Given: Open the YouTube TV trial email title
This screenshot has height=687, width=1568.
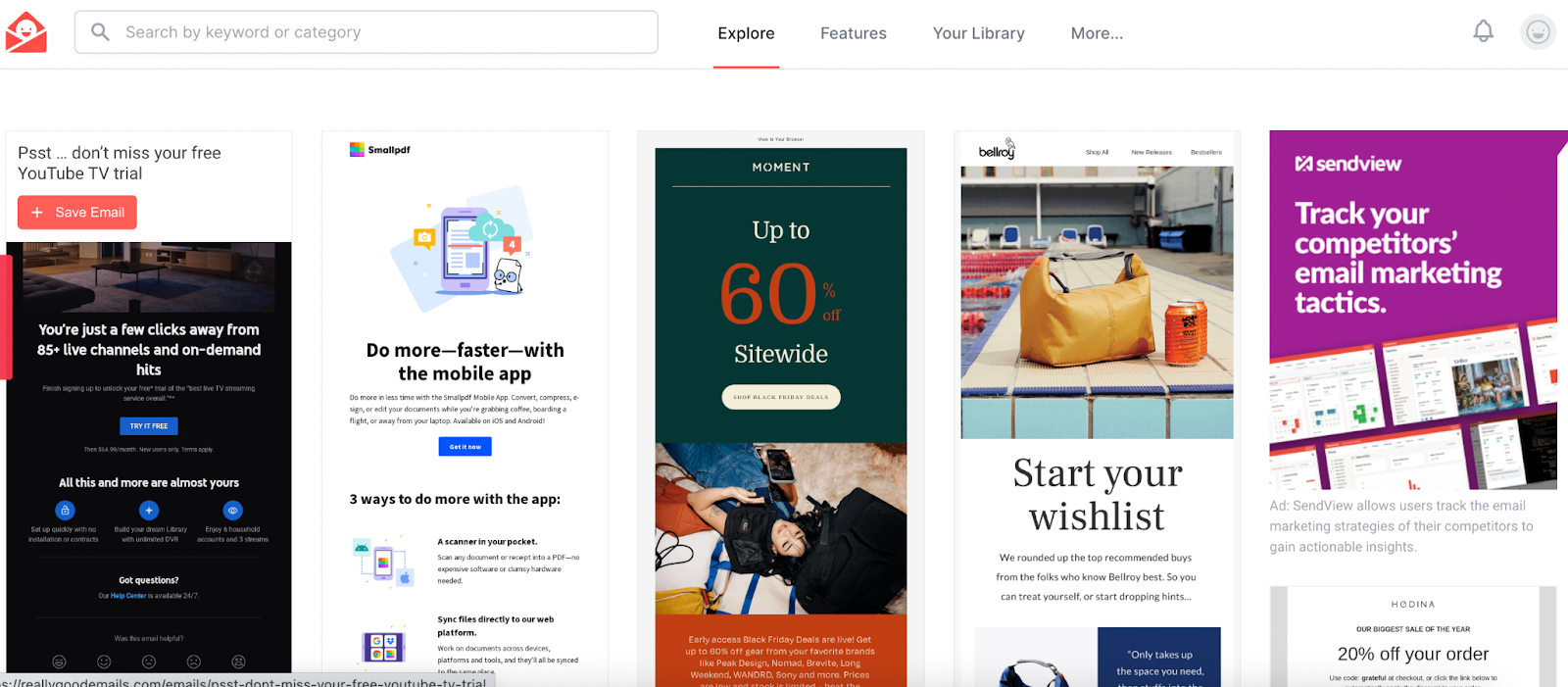Looking at the screenshot, I should (x=120, y=163).
